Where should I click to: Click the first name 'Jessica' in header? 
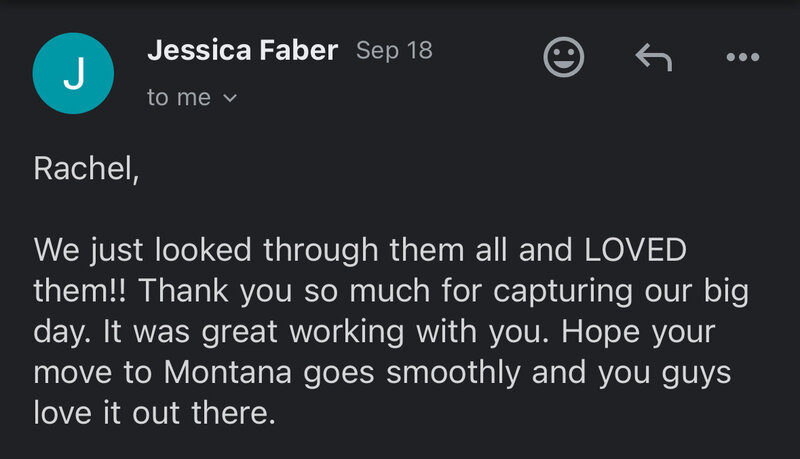pos(199,50)
